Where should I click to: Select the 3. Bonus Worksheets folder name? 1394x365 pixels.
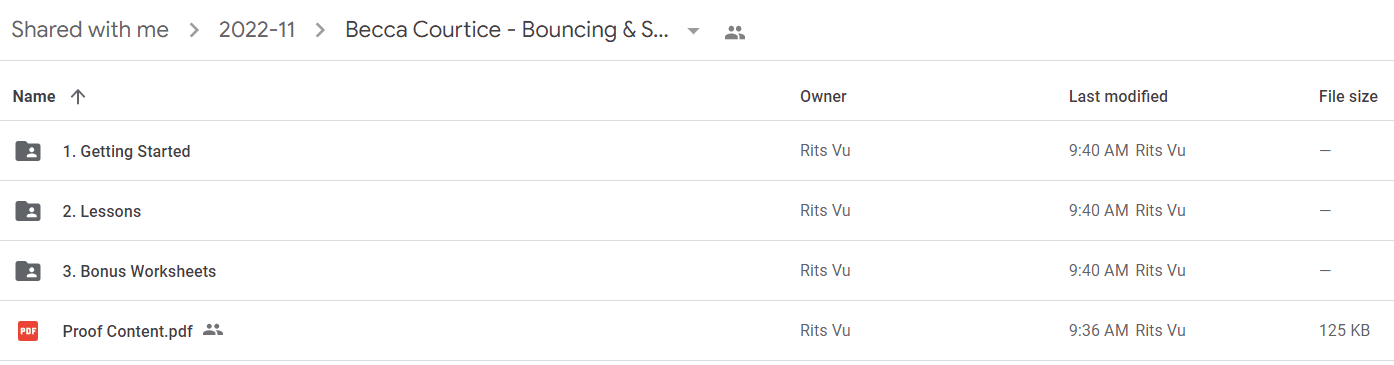click(x=139, y=272)
